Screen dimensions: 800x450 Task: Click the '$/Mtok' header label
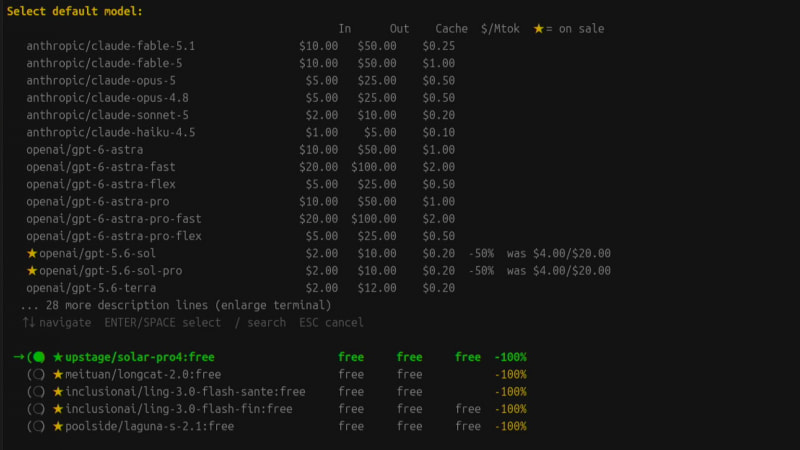[500, 29]
